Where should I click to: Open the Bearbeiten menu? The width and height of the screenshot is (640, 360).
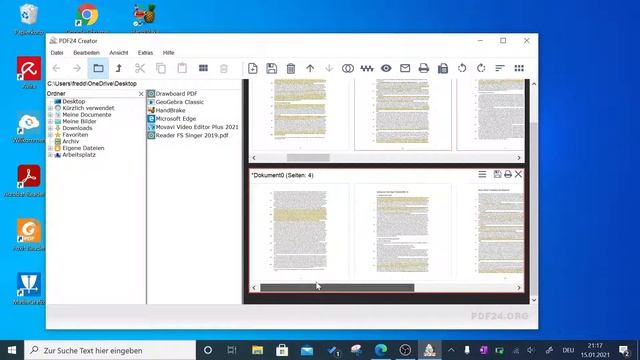pyautogui.click(x=86, y=53)
